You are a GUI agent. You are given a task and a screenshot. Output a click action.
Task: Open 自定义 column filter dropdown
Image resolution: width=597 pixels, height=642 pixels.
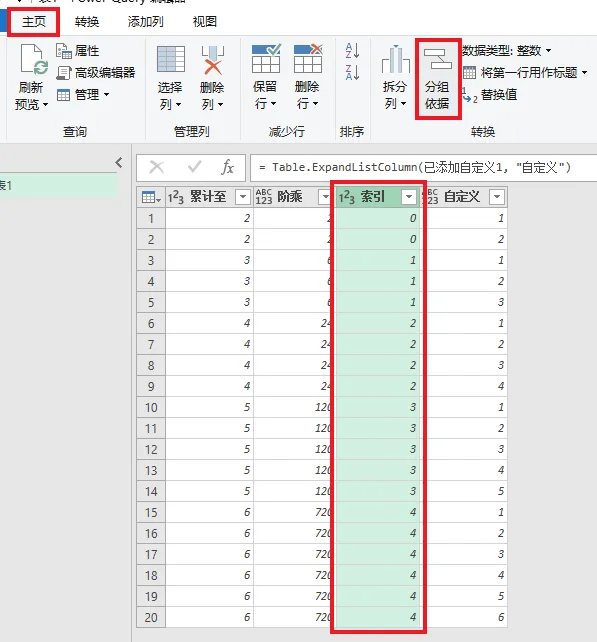(497, 197)
